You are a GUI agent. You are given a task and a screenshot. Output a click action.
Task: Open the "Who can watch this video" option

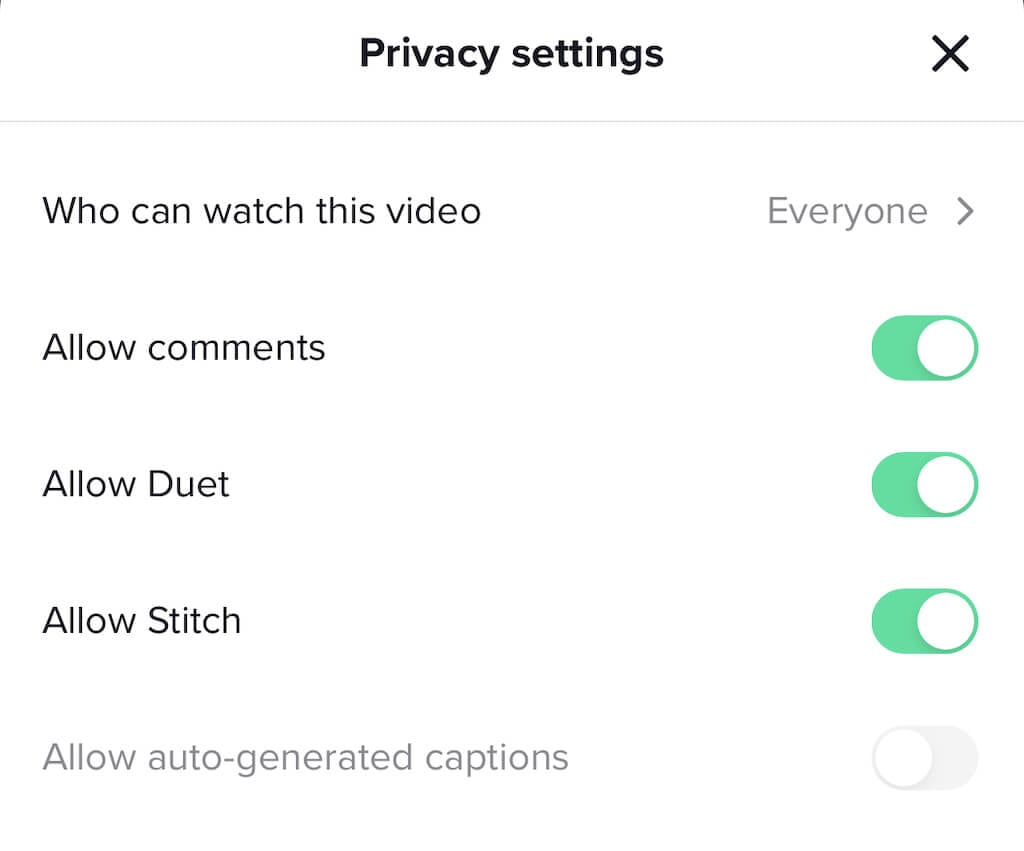click(x=261, y=211)
